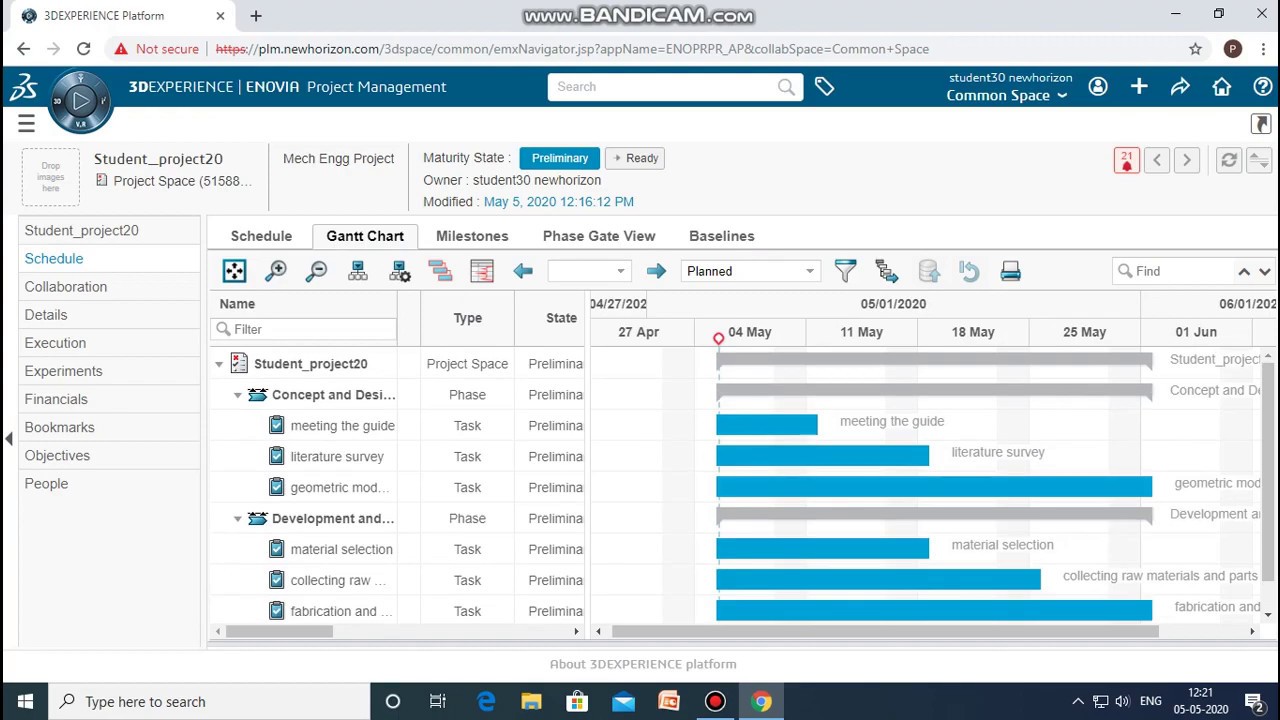Open About 3DEXPERIENCE platform link
1280x720 pixels.
click(x=643, y=664)
